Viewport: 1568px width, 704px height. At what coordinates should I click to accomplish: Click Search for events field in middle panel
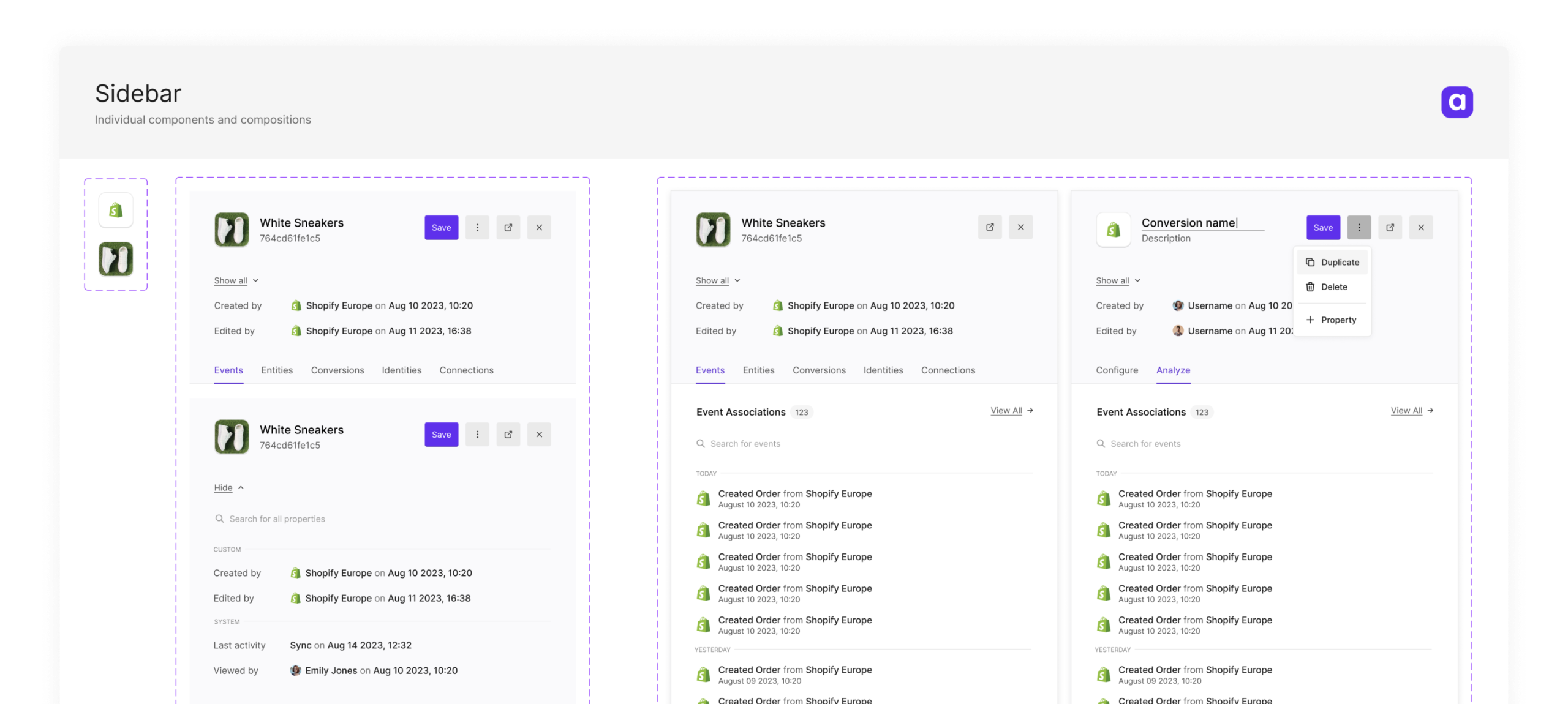point(744,443)
